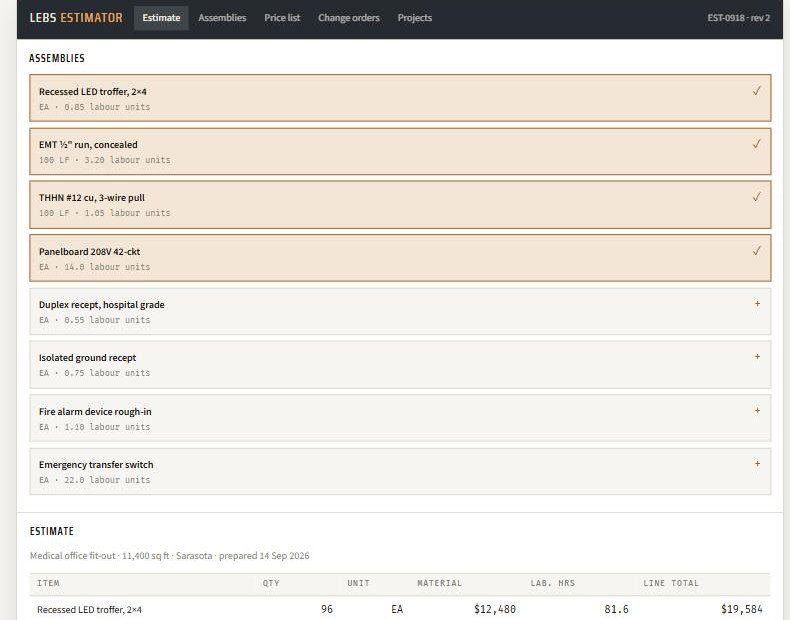Add Isolated ground recept via plus icon
The width and height of the screenshot is (790, 620).
point(757,357)
